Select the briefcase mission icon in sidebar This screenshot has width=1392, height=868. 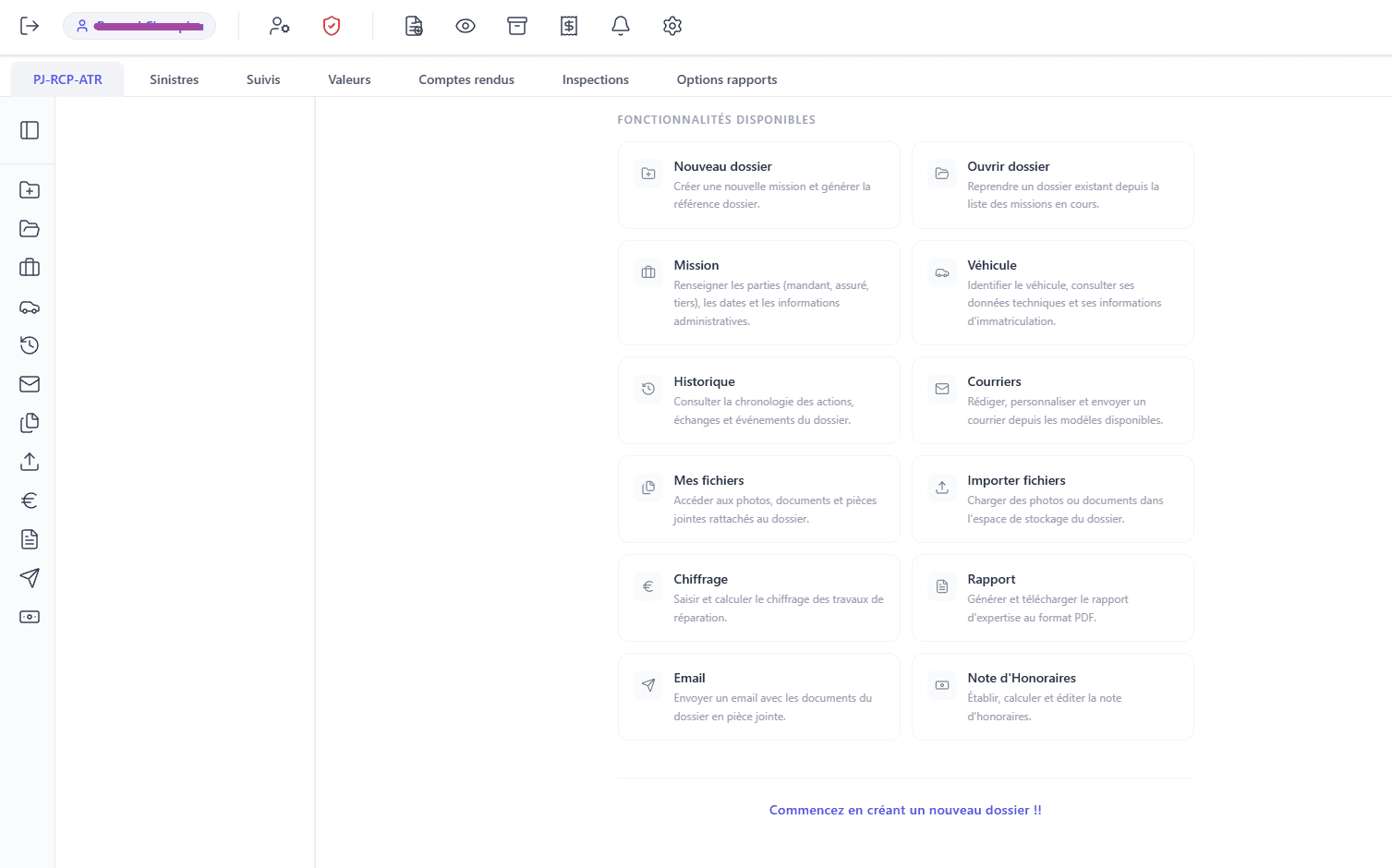pos(30,268)
